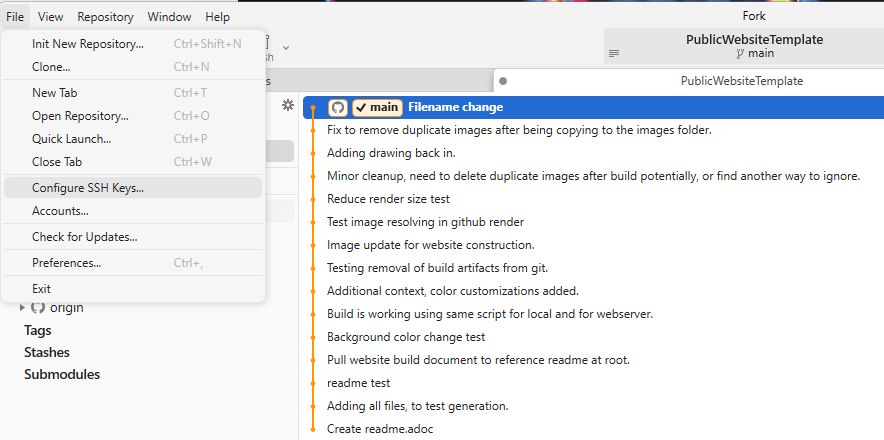Screen dimensions: 884x440
Task: Click the GitHub icon beside origin
Action: coord(38,308)
